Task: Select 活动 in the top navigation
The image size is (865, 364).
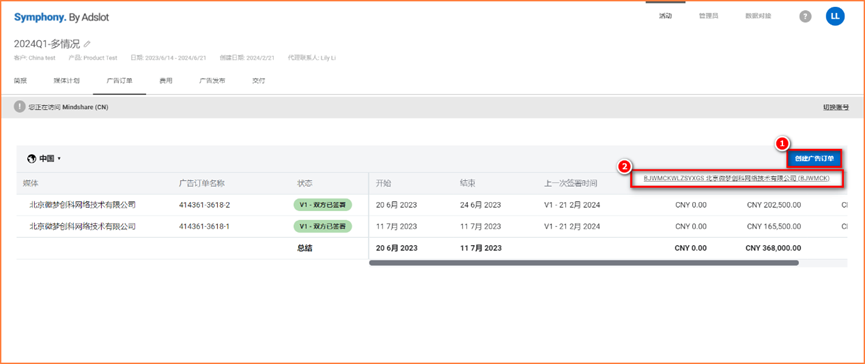Action: pyautogui.click(x=665, y=16)
